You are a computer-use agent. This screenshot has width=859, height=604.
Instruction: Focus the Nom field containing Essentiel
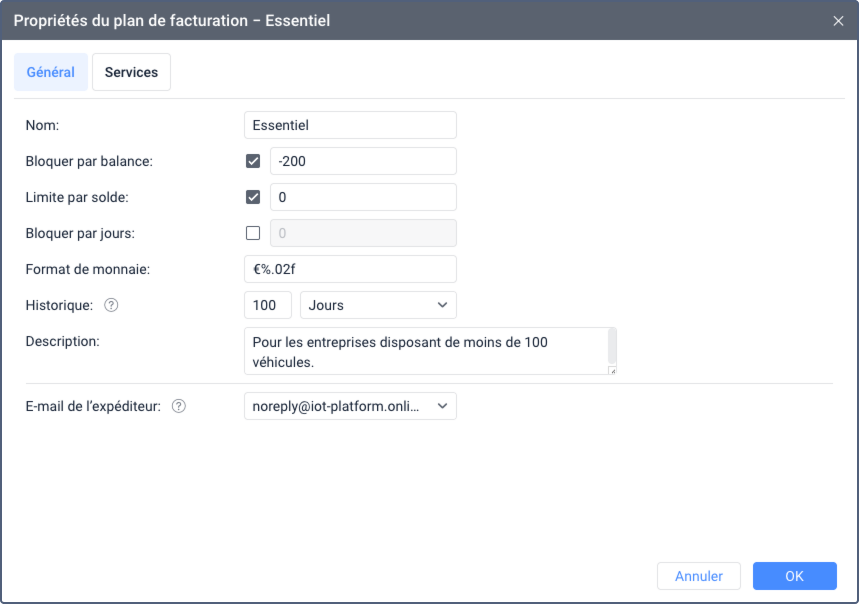coord(350,125)
